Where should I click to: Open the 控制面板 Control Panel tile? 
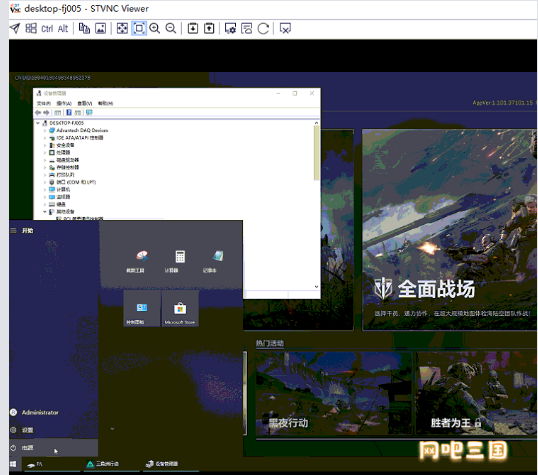pyautogui.click(x=142, y=308)
